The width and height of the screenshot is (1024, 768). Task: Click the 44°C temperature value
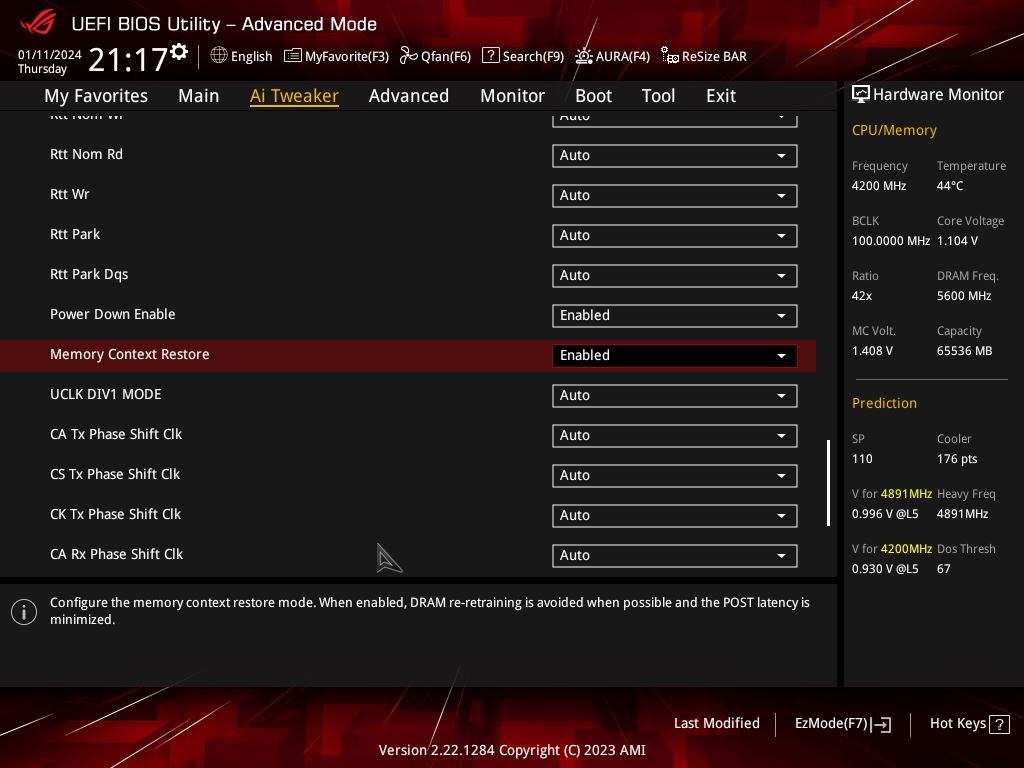(950, 185)
